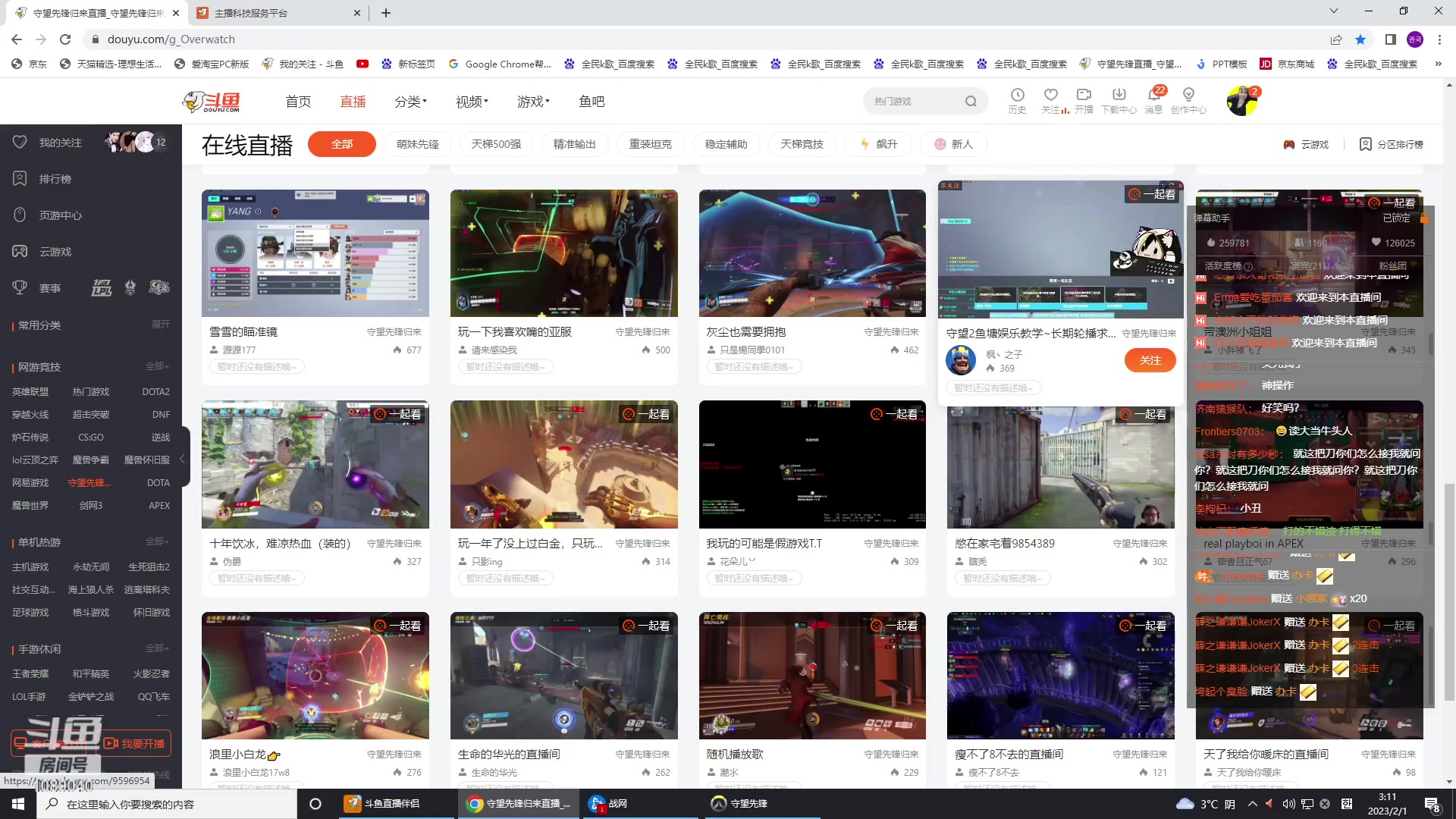This screenshot has width=1456, height=819.
Task: Click the start broadcast camera icon
Action: point(1084,95)
